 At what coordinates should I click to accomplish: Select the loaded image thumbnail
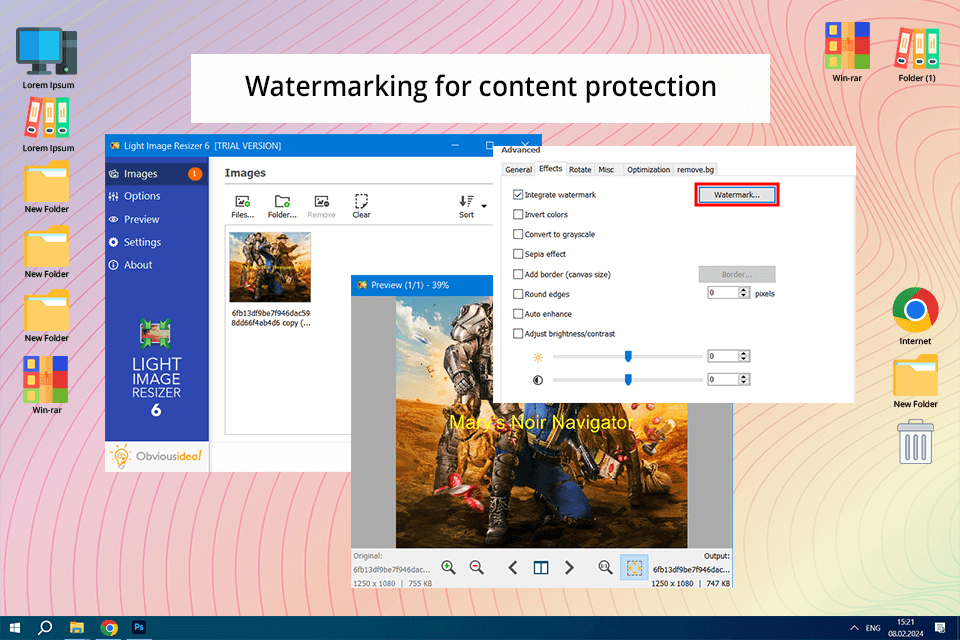270,267
